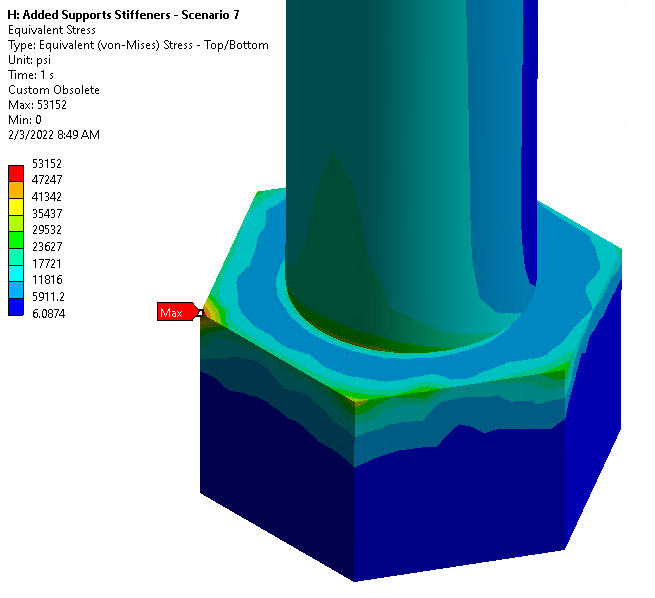The width and height of the screenshot is (655, 598).
Task: Click legend value 47247
Action: 47,180
